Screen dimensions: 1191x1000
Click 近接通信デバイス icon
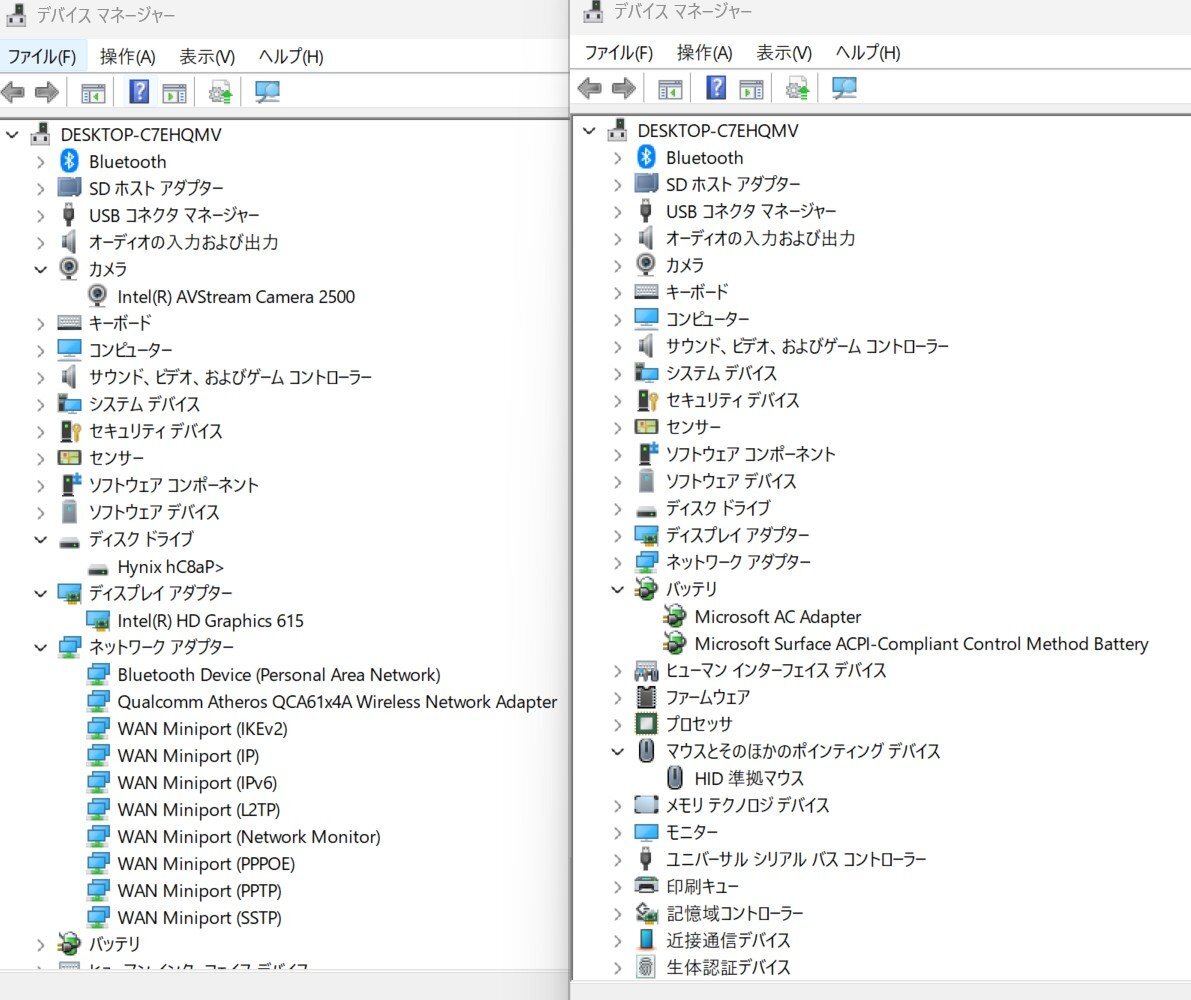646,940
